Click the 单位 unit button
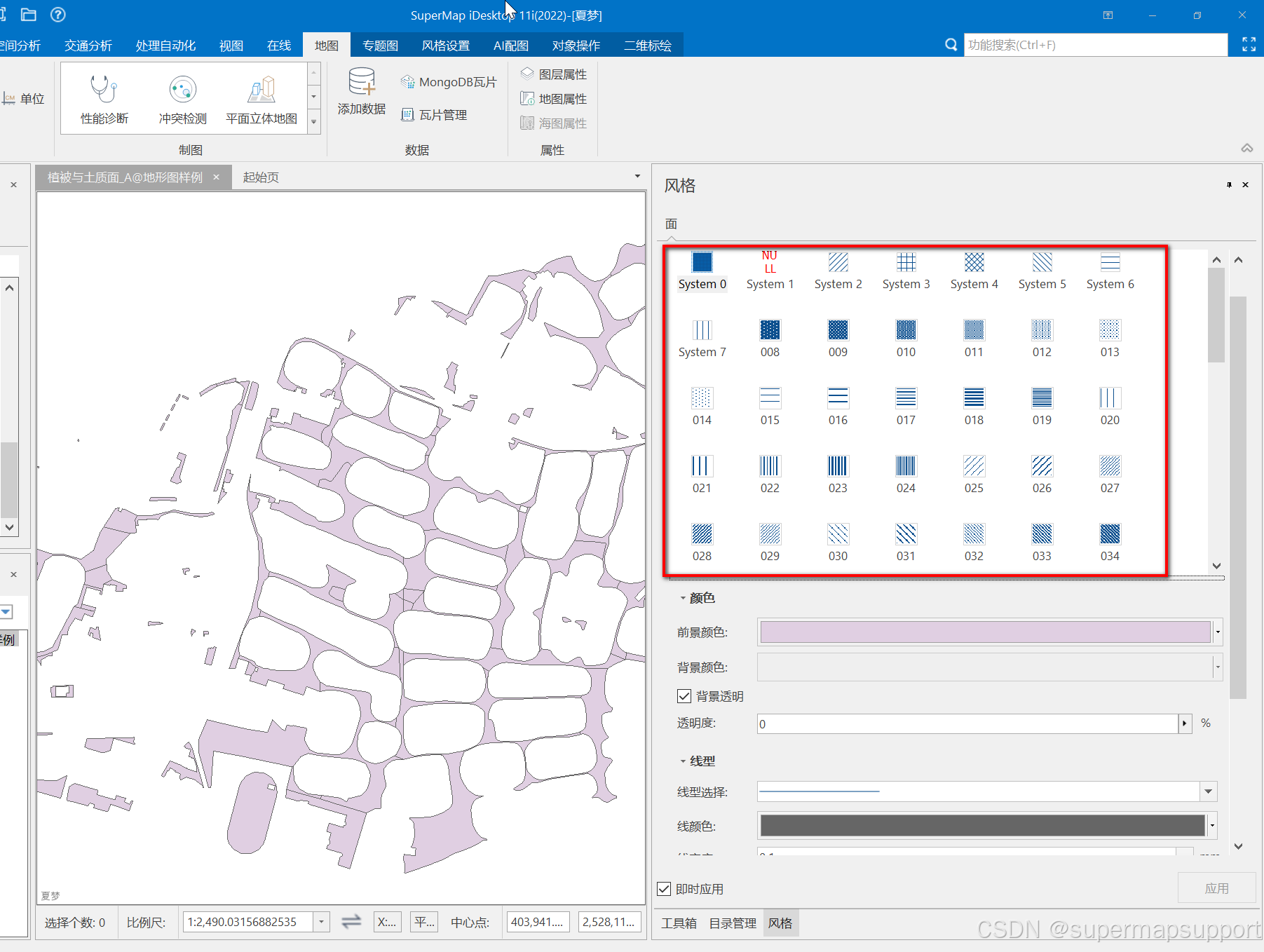 click(24, 99)
